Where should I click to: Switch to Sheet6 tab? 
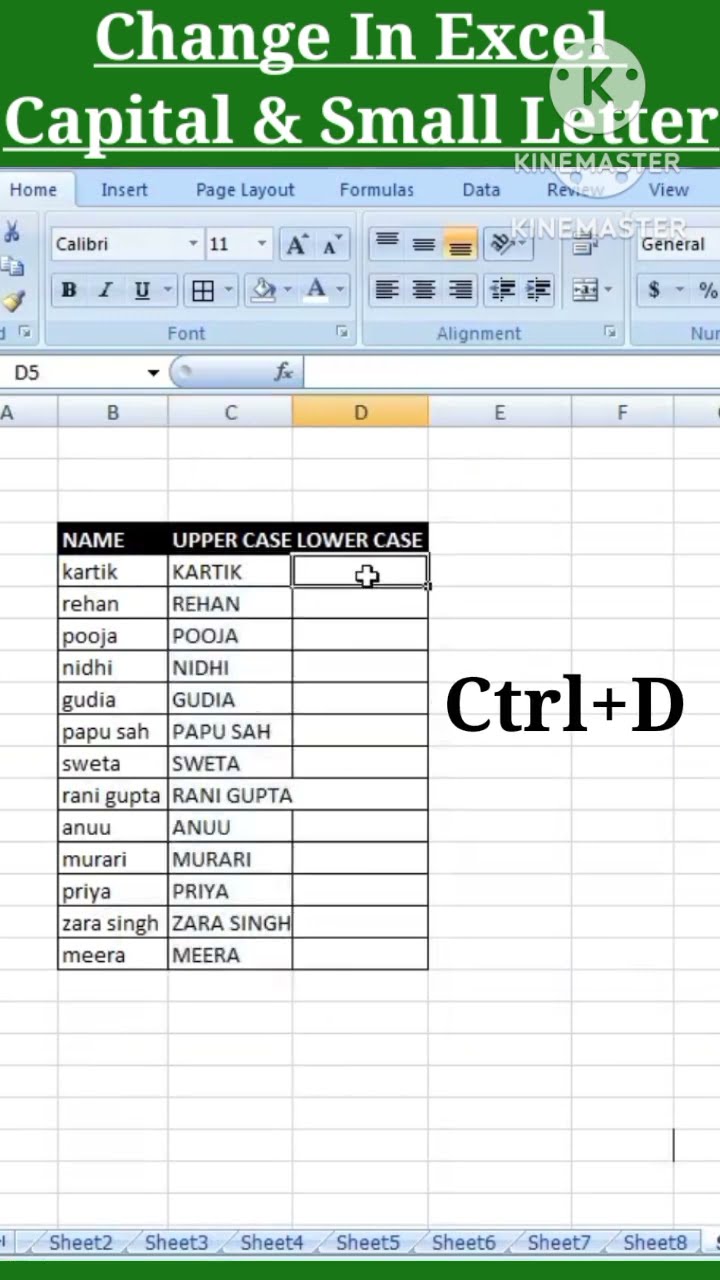[464, 1242]
